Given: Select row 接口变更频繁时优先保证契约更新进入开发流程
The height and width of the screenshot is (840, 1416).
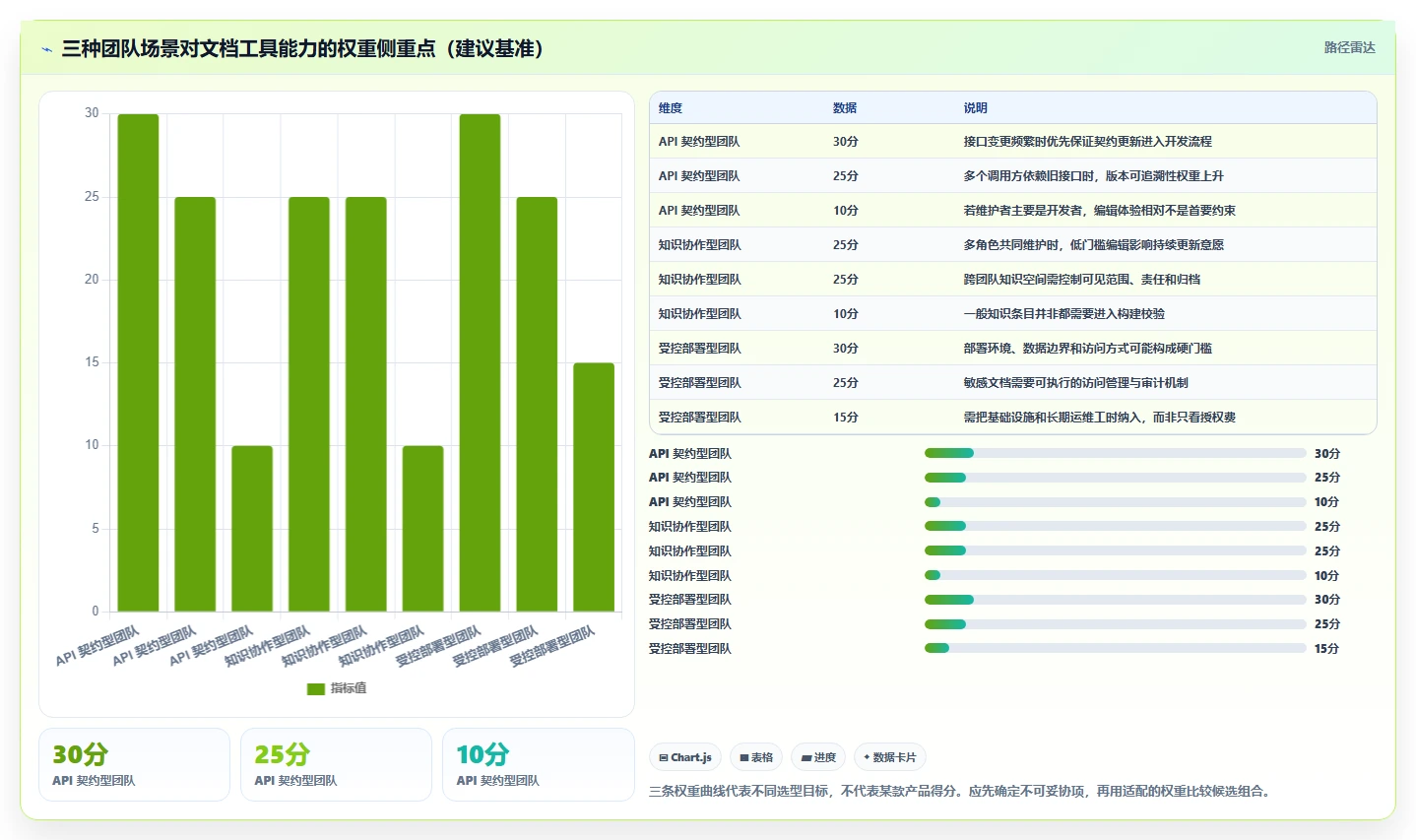Looking at the screenshot, I should (x=1012, y=141).
